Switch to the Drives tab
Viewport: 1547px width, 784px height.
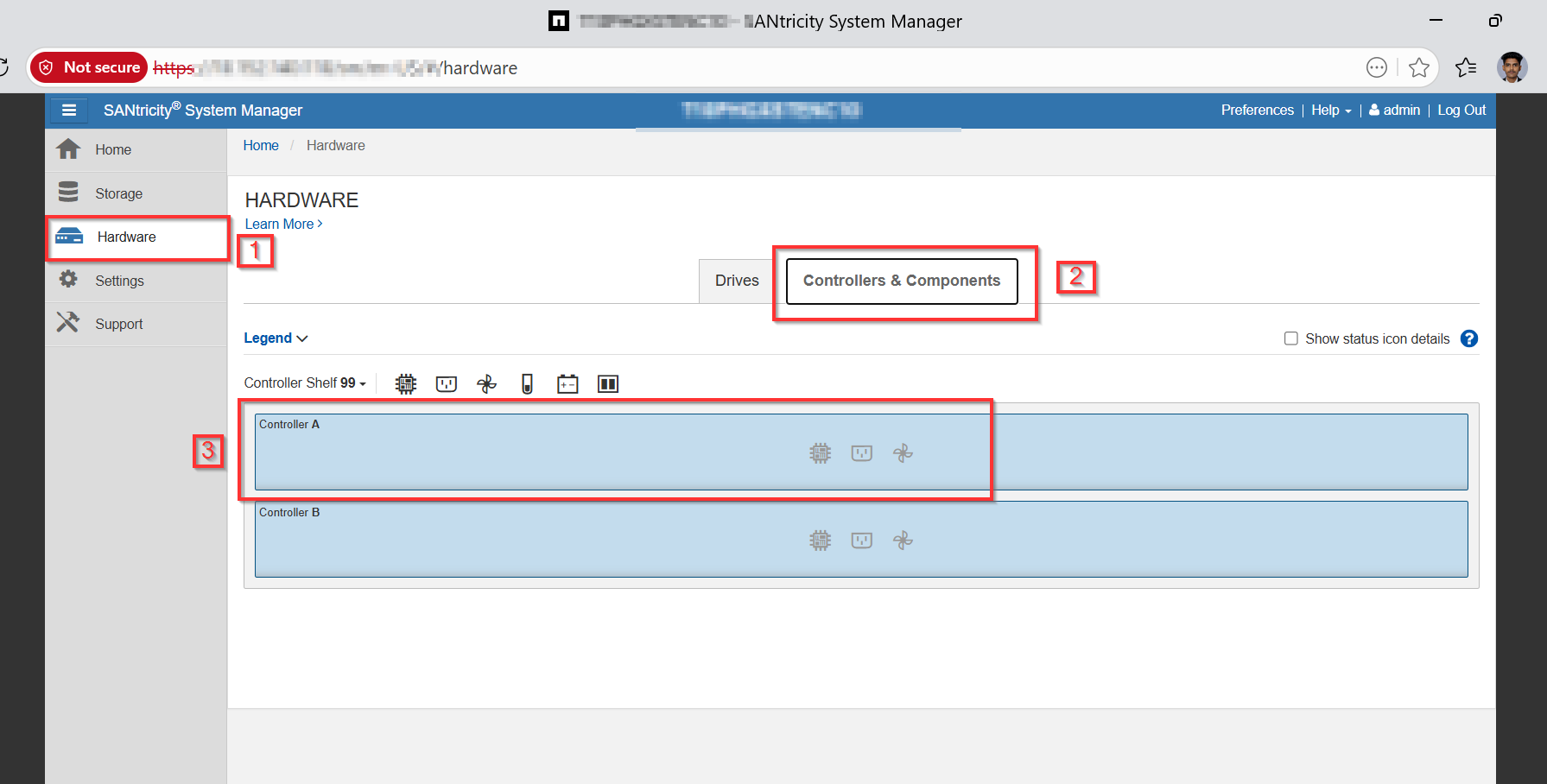736,281
